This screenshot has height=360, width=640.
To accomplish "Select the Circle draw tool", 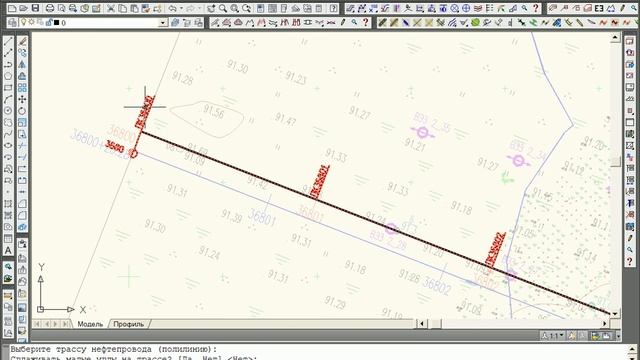I will point(8,111).
